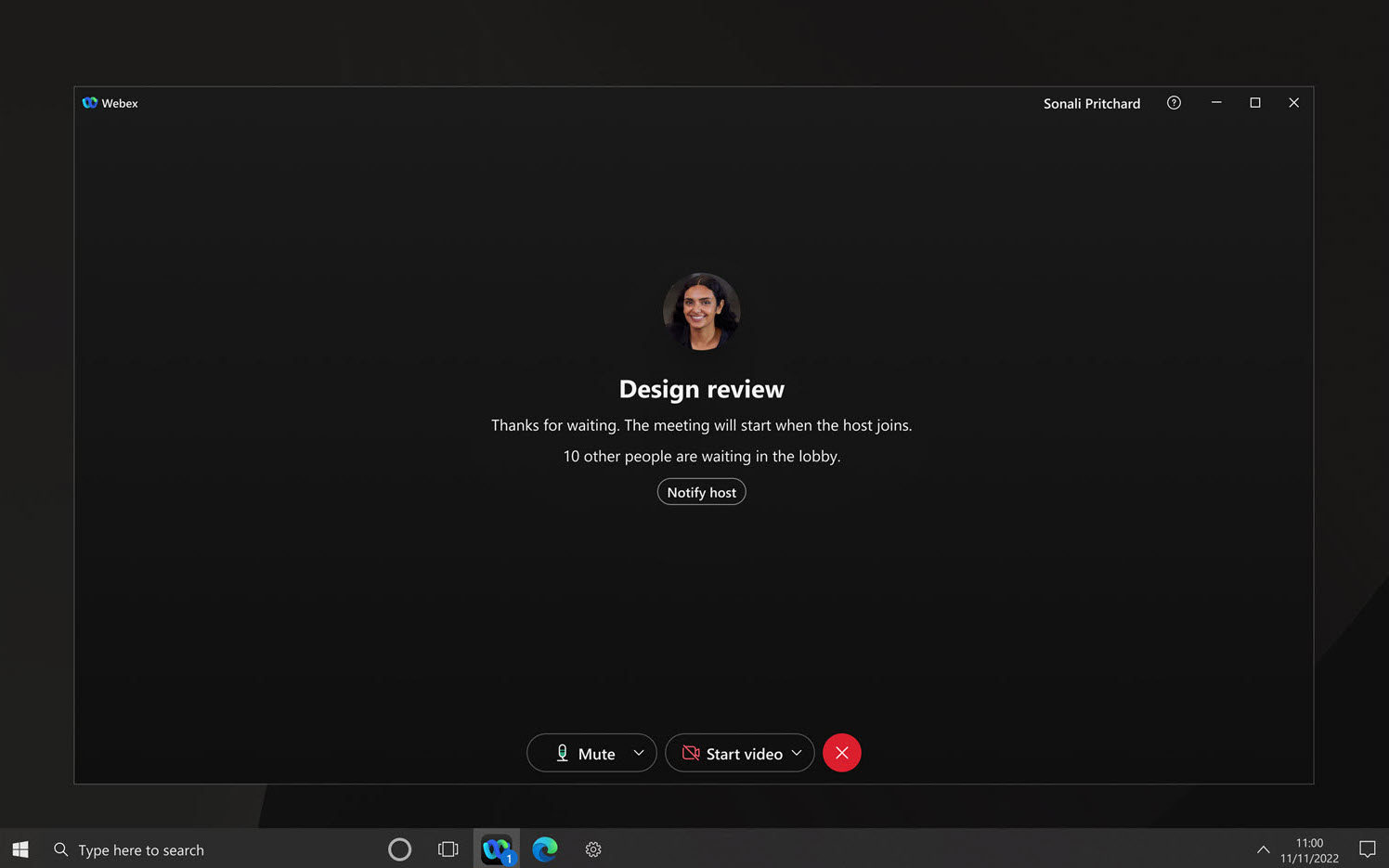Open the help question mark icon
Screen dimensions: 1389x868
[x=1174, y=103]
